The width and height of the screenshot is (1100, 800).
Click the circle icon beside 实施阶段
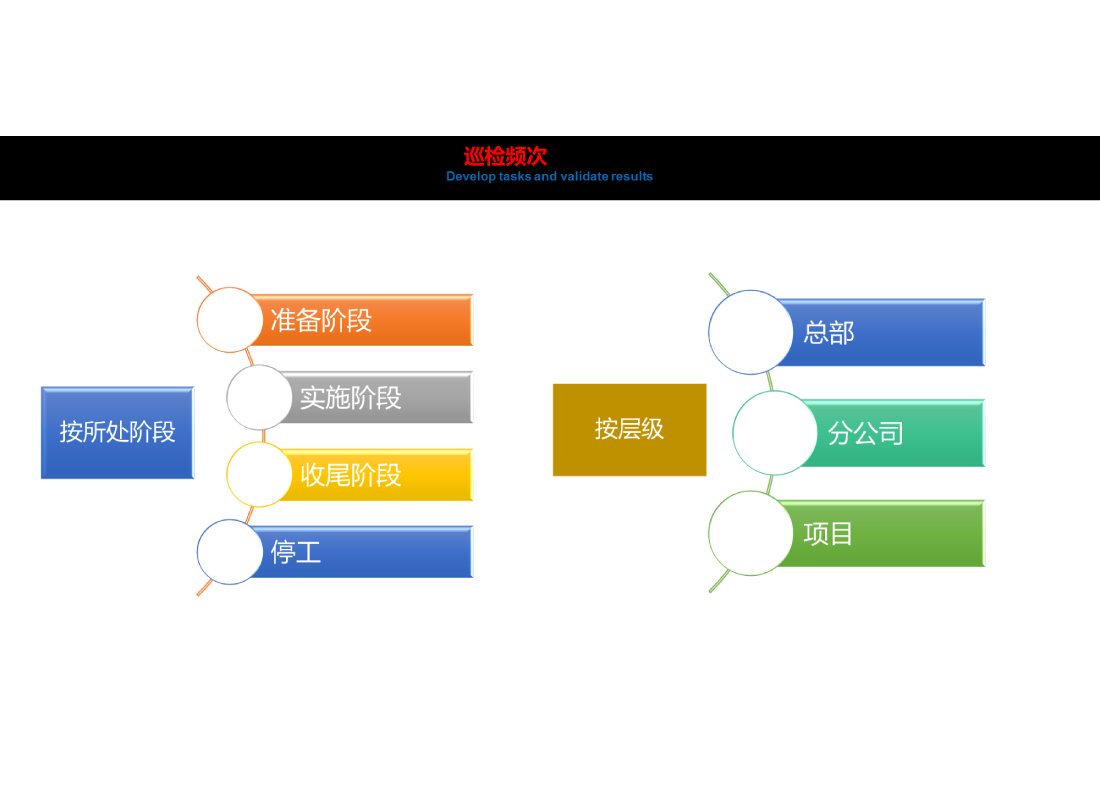258,397
